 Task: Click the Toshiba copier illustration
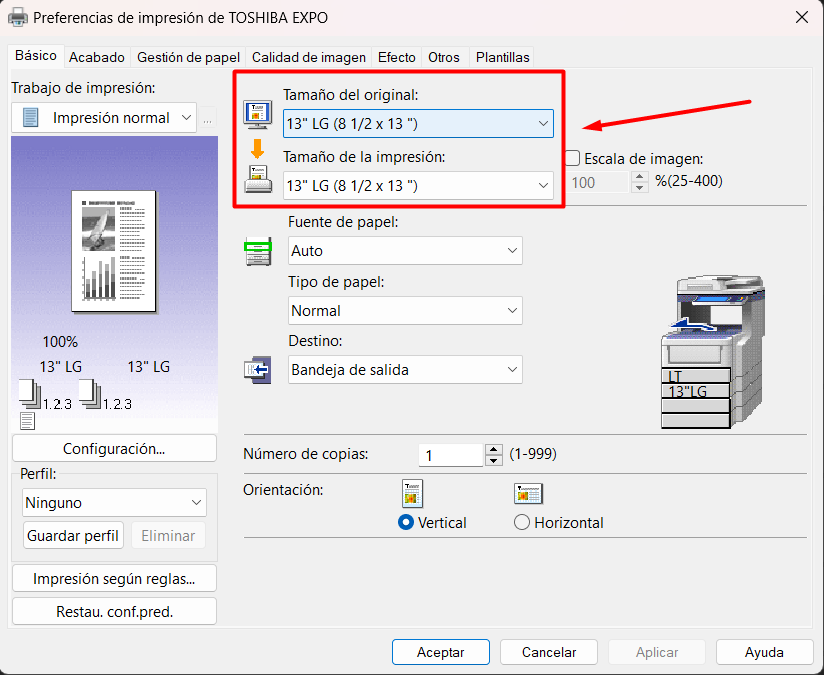[712, 351]
